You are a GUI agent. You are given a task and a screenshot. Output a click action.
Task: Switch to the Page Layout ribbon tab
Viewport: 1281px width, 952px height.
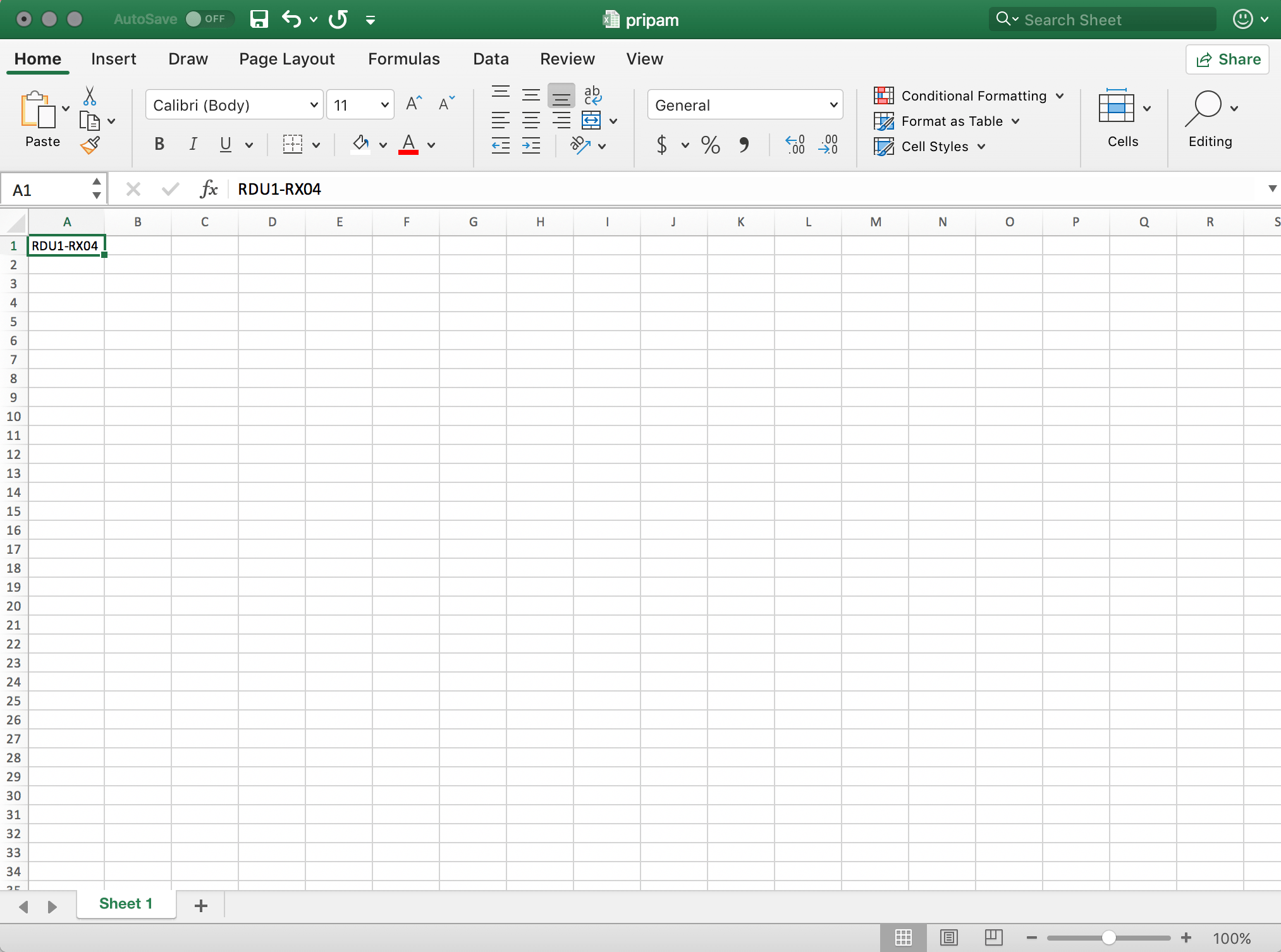tap(286, 59)
